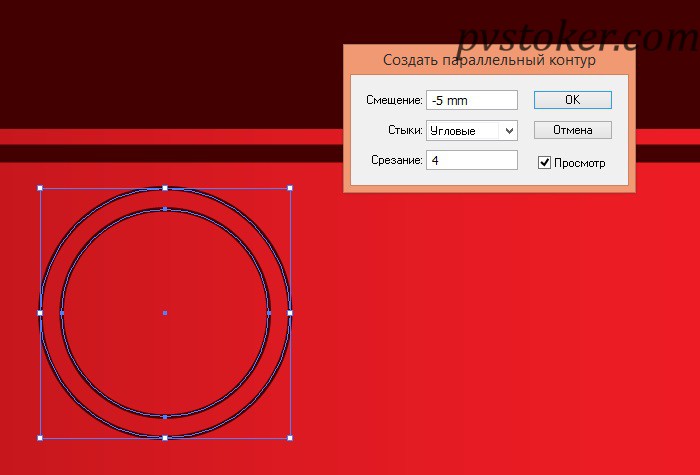
Task: Select the inner circle's right anchor point
Action: pyautogui.click(x=269, y=313)
